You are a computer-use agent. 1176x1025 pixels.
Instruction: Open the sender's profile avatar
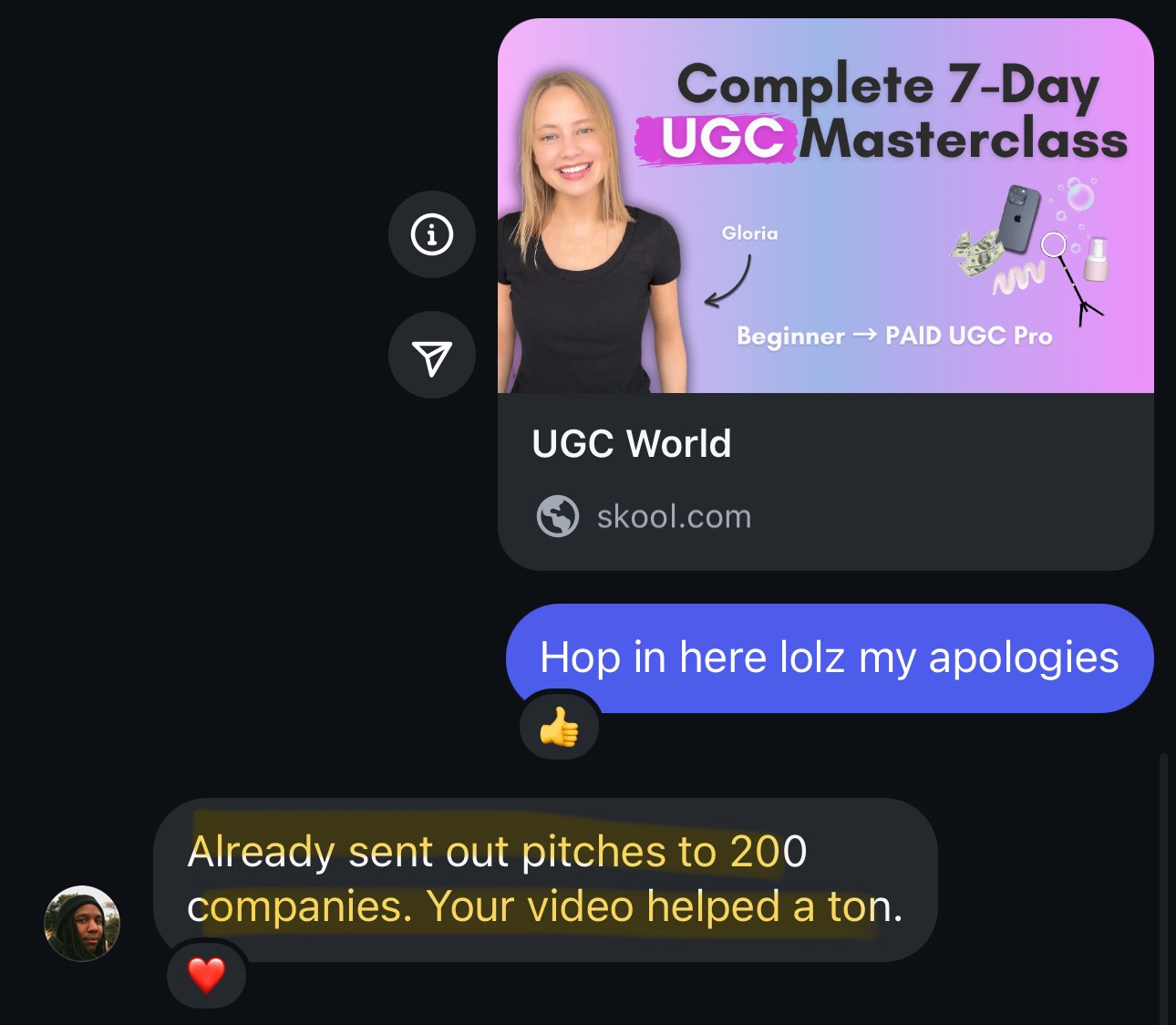click(x=82, y=923)
